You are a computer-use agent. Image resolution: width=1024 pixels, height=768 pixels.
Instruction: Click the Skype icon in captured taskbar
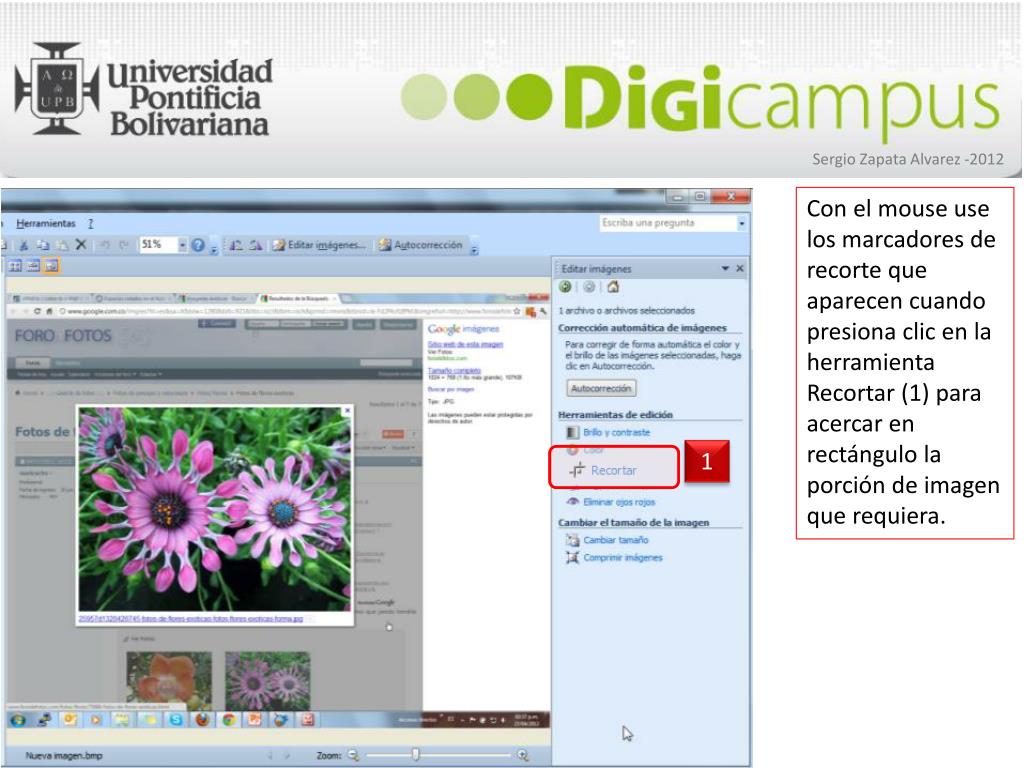(x=176, y=720)
